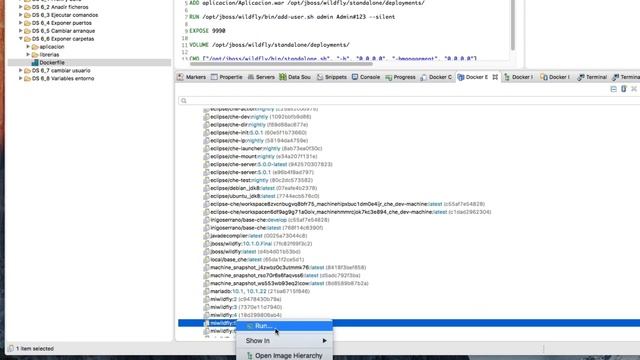This screenshot has height=360, width=640.
Task: Open the Properties tab
Action: click(227, 77)
